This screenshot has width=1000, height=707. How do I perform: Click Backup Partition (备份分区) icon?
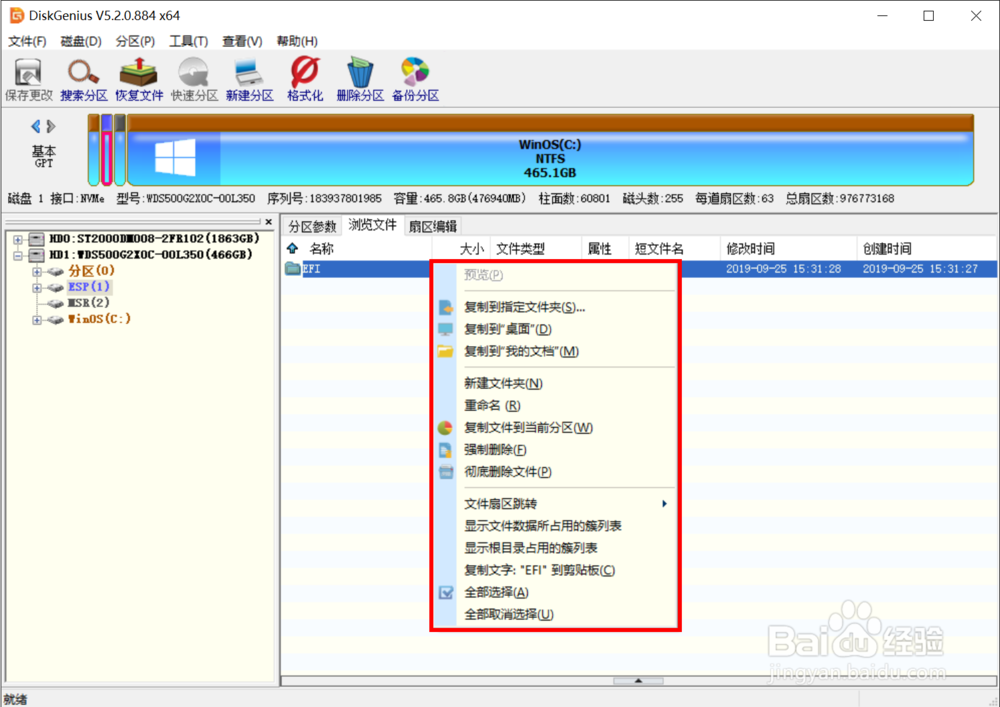click(x=415, y=79)
